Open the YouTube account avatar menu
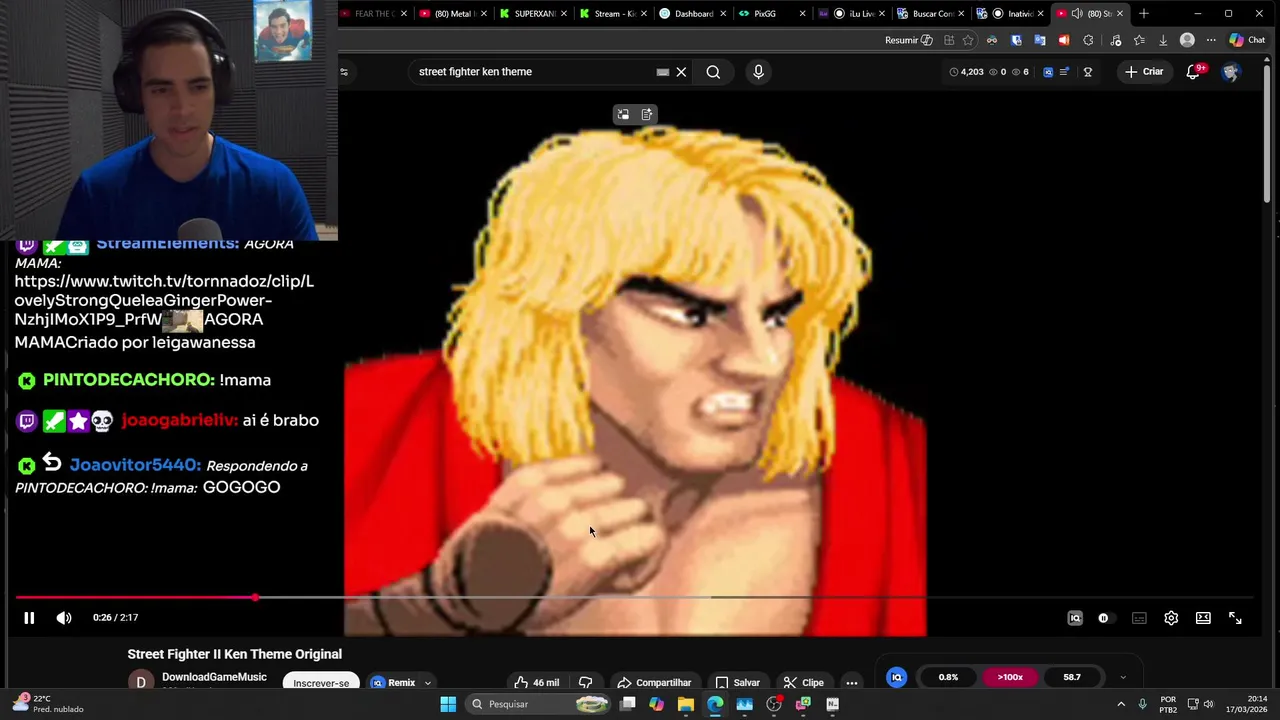 1231,72
